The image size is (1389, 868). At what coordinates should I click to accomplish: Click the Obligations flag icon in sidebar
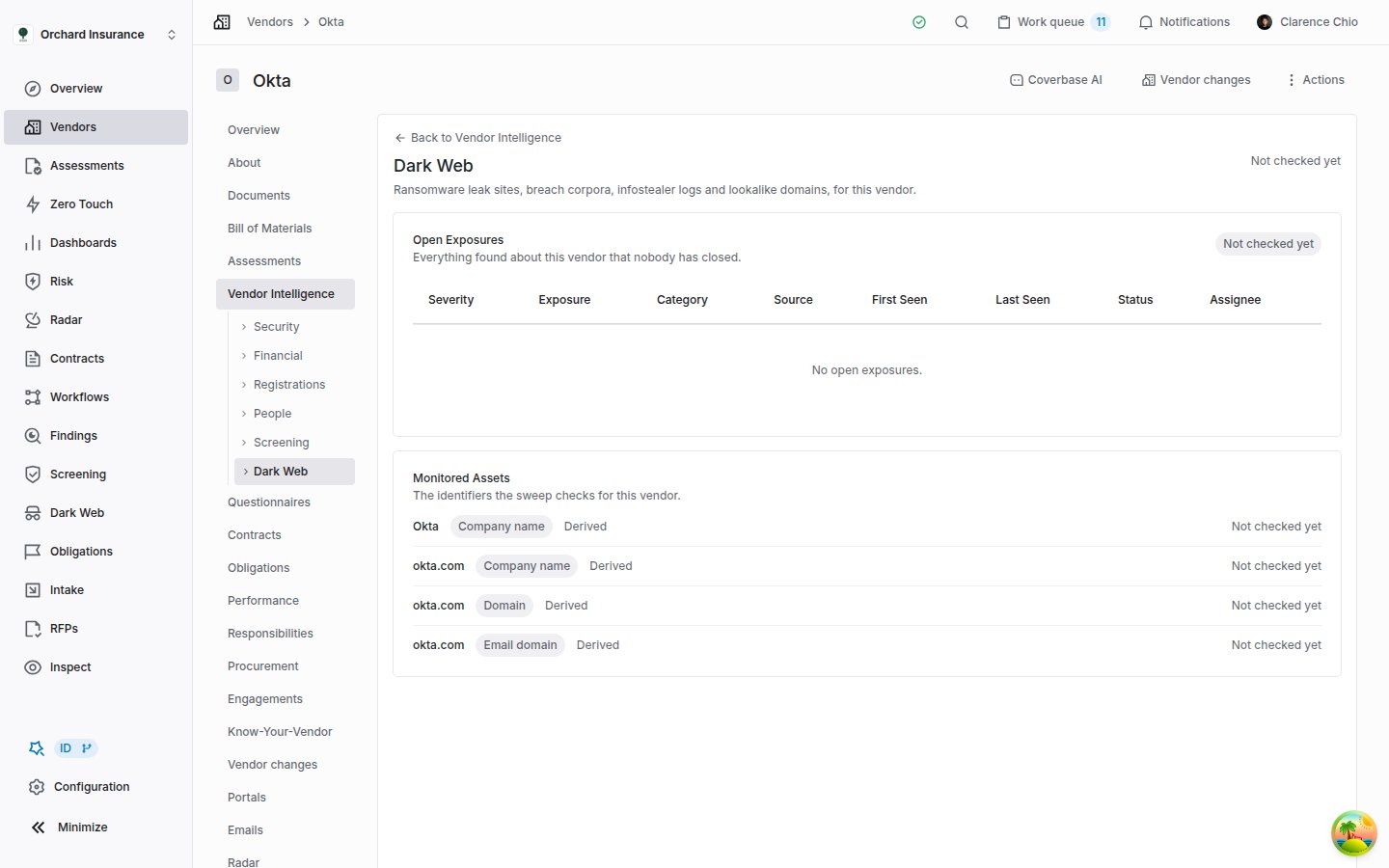[33, 552]
